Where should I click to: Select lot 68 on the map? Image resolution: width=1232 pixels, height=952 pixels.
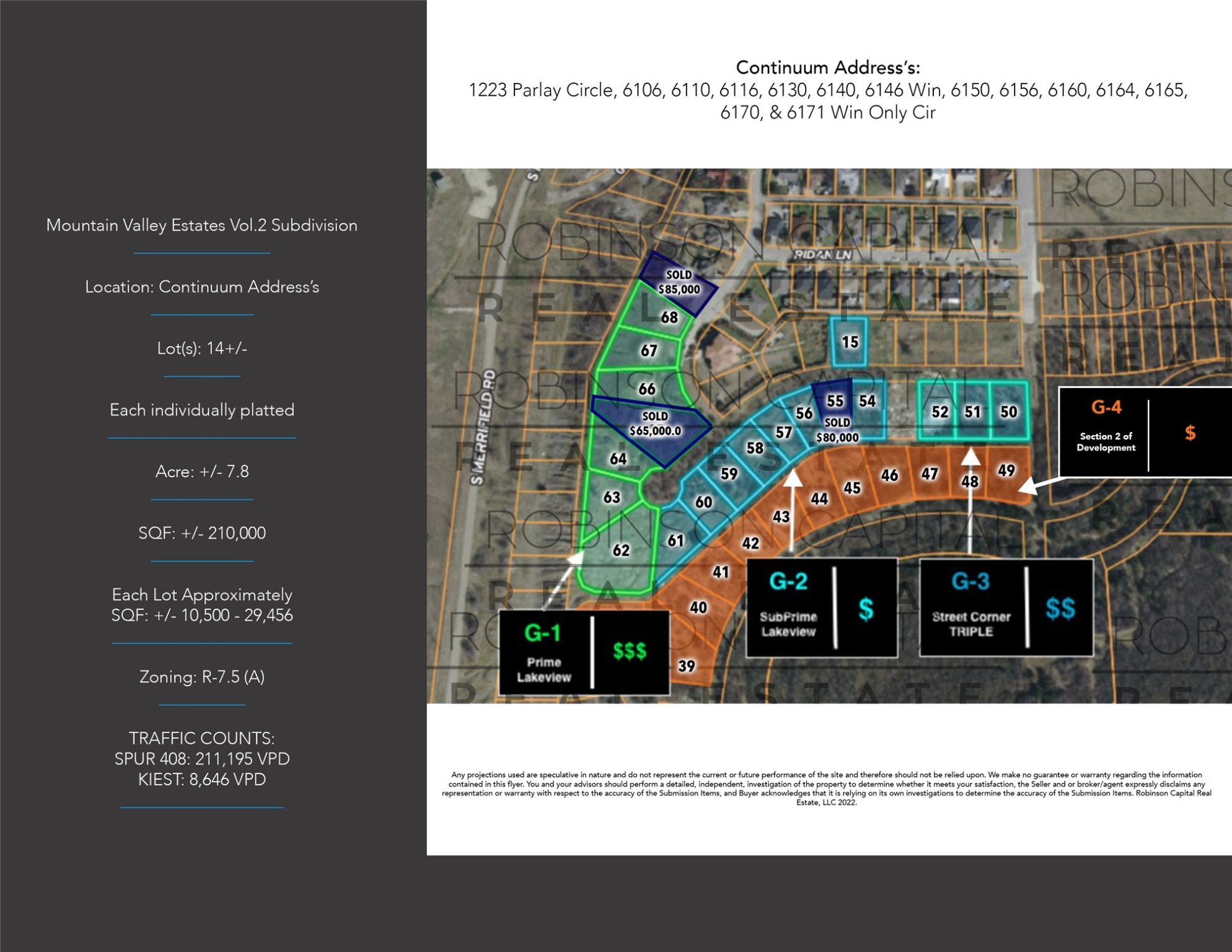[x=669, y=317]
